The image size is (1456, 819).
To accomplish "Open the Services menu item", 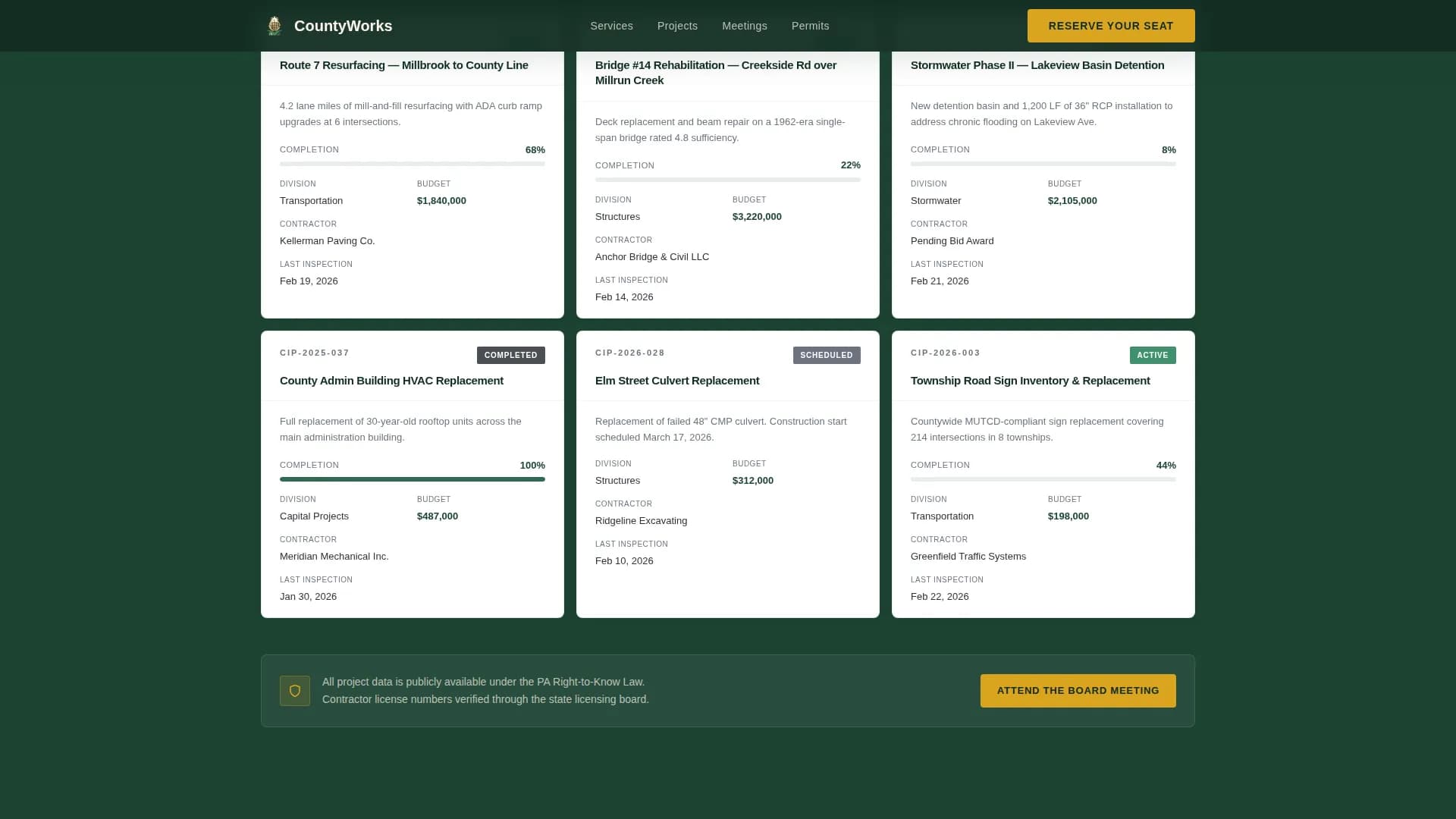I will (611, 26).
